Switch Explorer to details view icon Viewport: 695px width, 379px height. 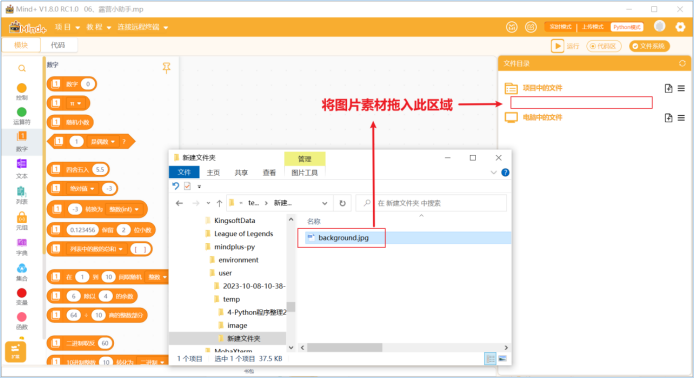(490, 359)
